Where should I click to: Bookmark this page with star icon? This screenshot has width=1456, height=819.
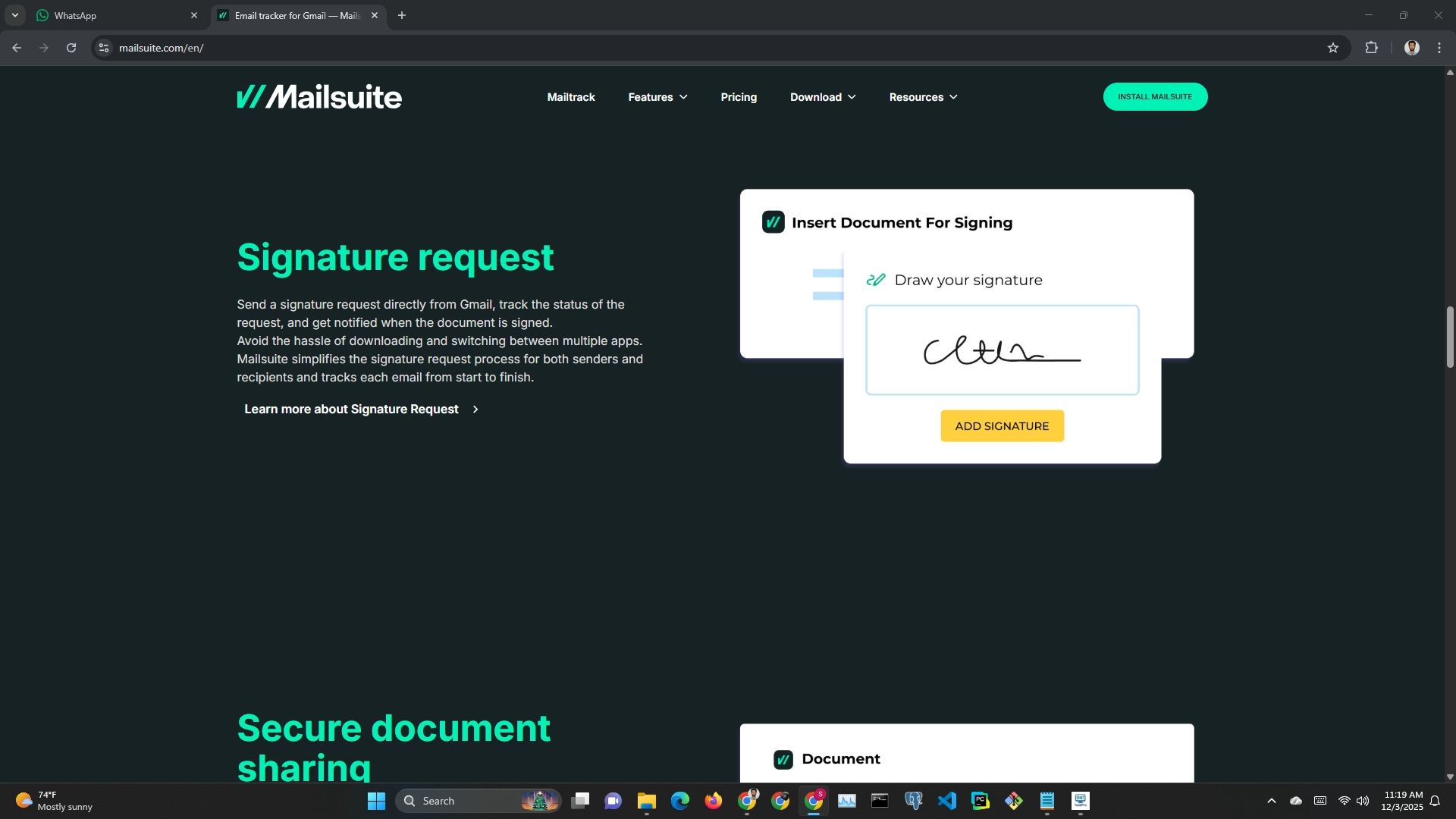point(1333,48)
